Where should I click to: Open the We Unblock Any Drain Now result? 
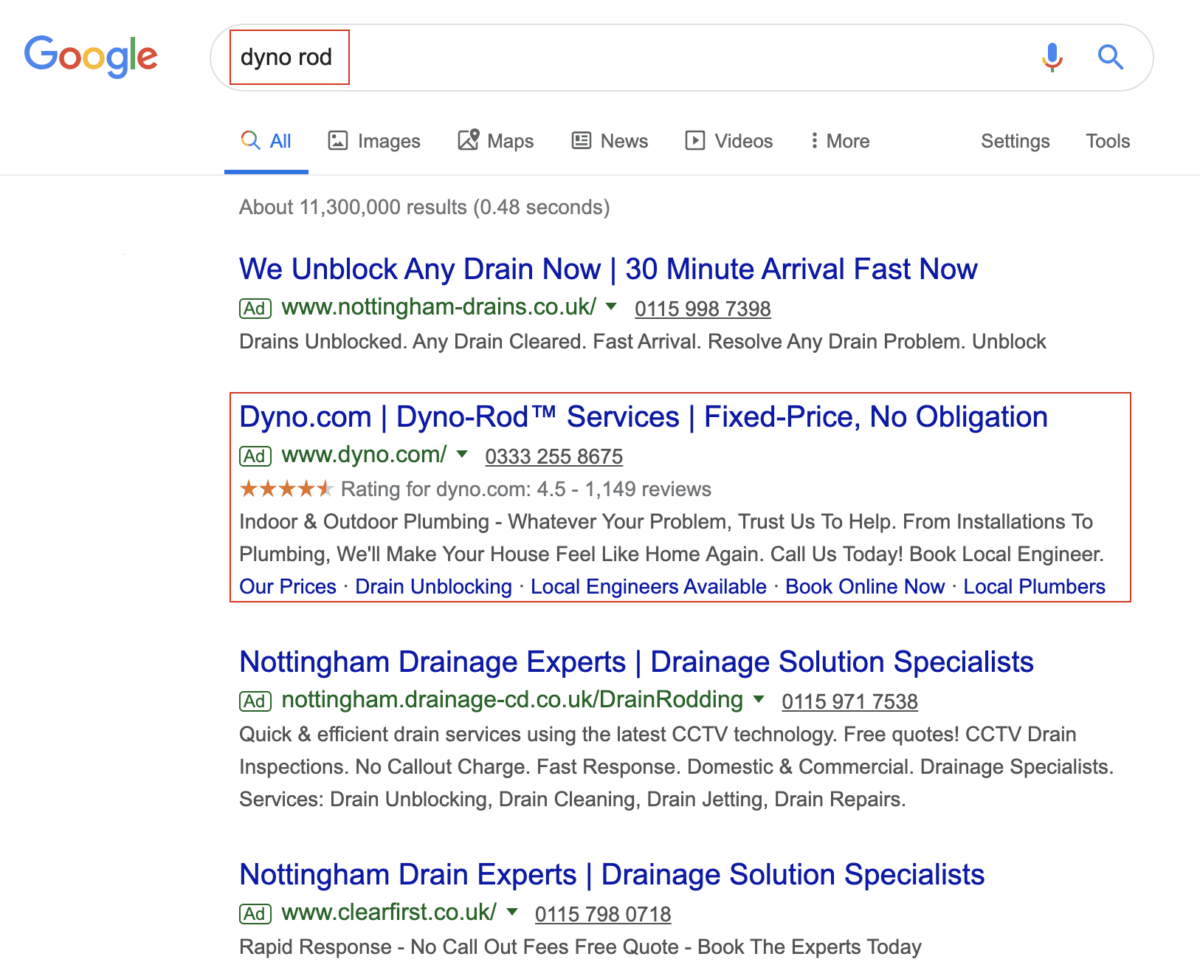coord(608,269)
